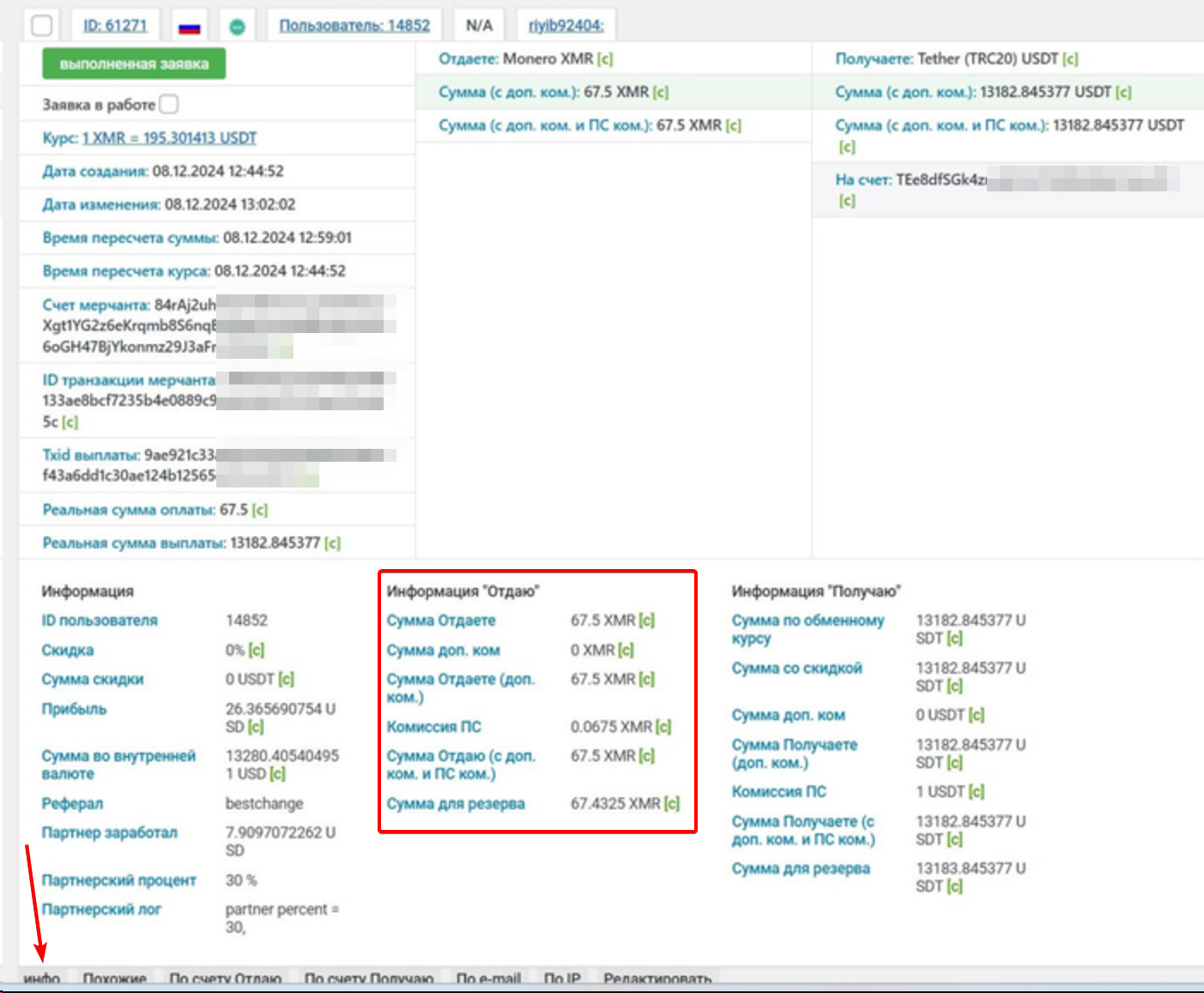Copy the Сумма доп. ком 0 USDT value

coord(977,716)
